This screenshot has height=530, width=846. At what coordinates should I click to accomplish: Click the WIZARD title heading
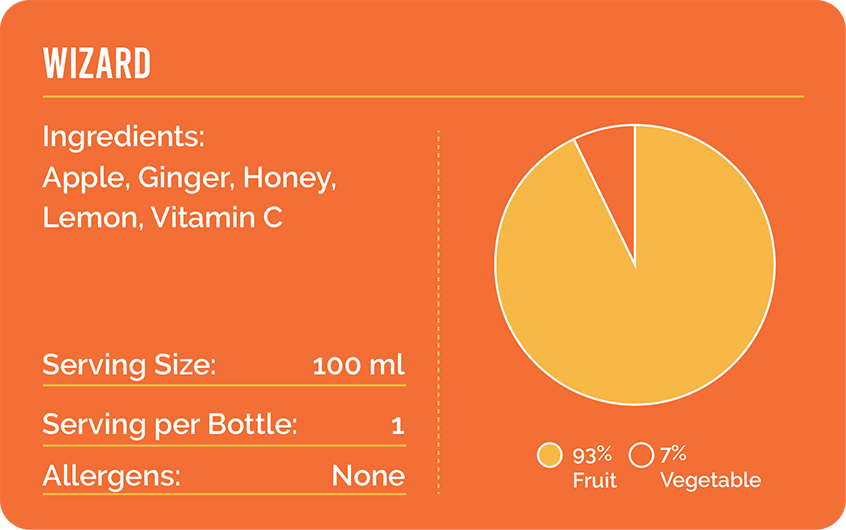(97, 64)
